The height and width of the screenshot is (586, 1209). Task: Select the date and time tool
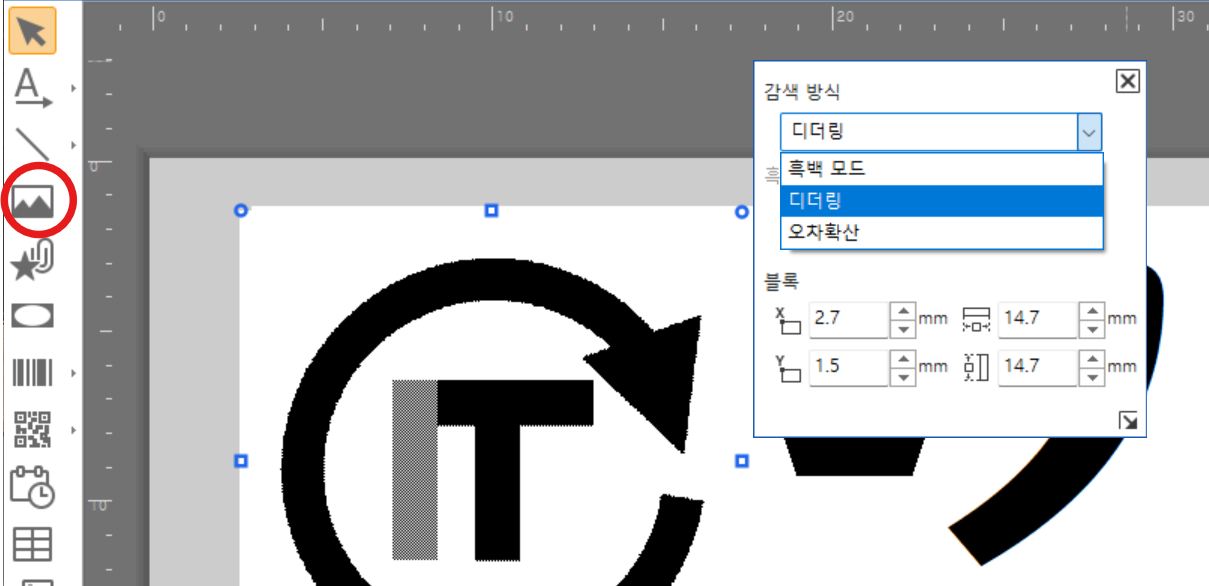click(33, 487)
